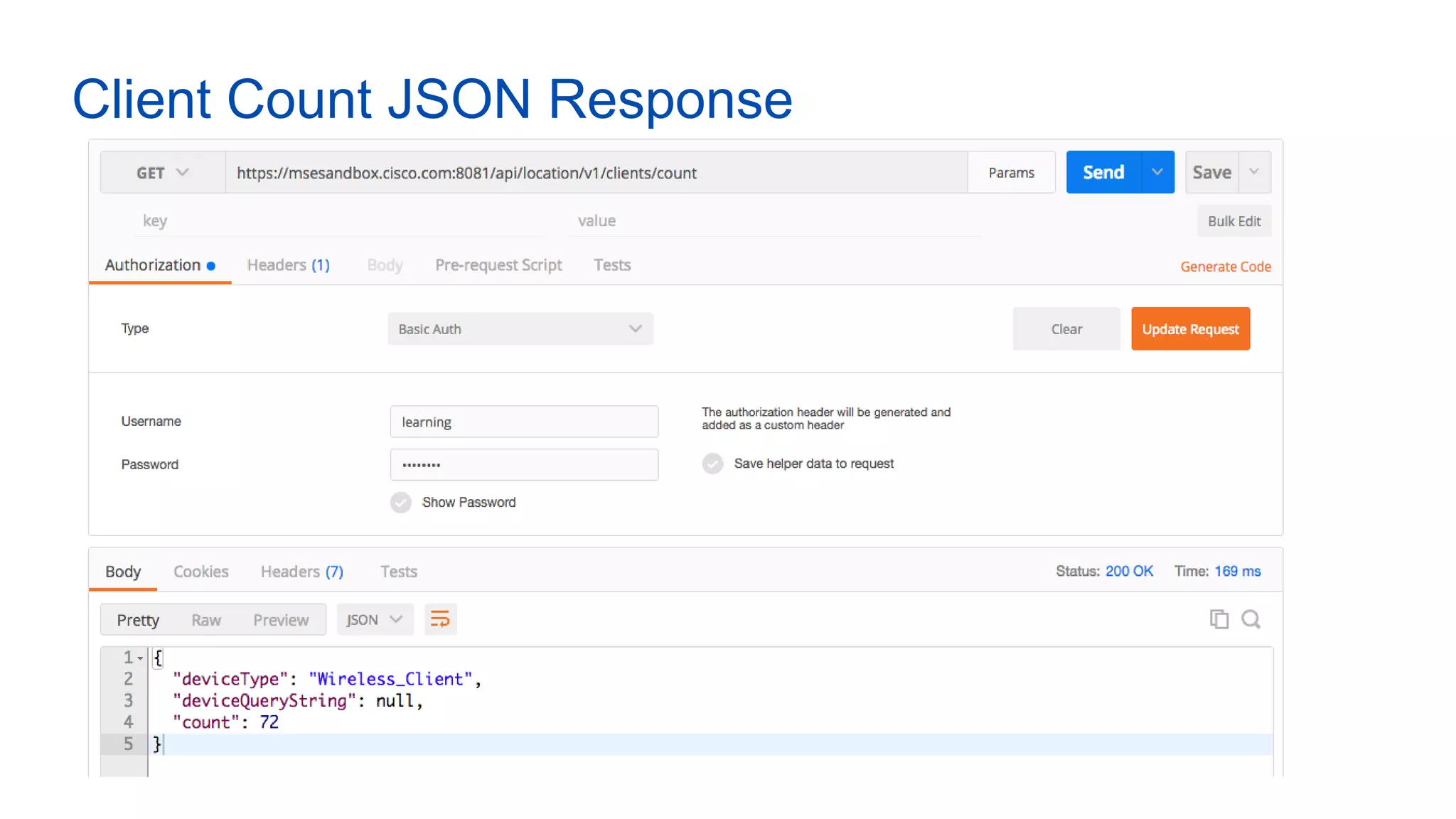Click the blue Send button
The width and height of the screenshot is (1456, 819).
pos(1103,172)
